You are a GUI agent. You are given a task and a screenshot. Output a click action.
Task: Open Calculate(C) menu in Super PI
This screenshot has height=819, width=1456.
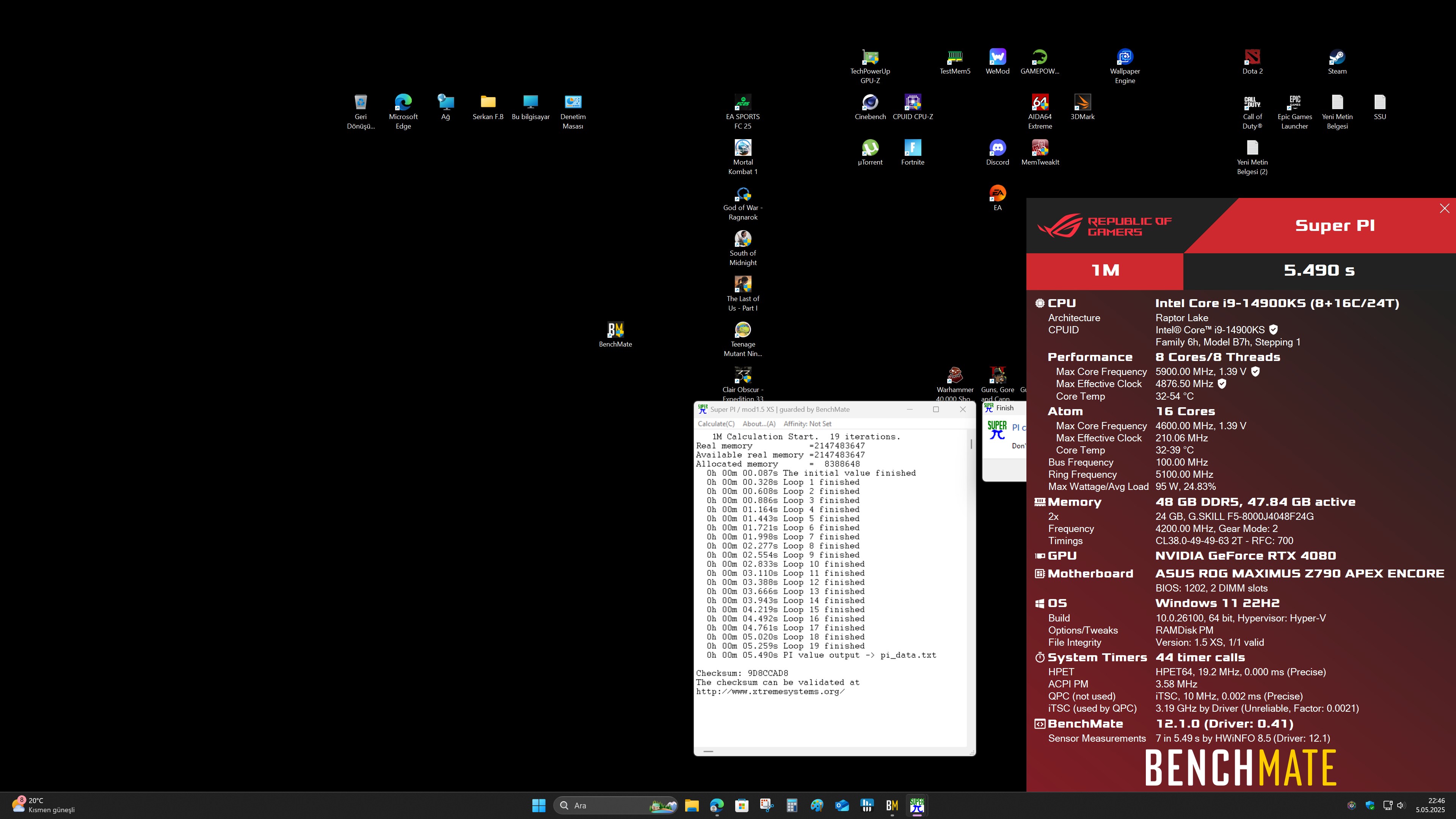click(x=715, y=424)
